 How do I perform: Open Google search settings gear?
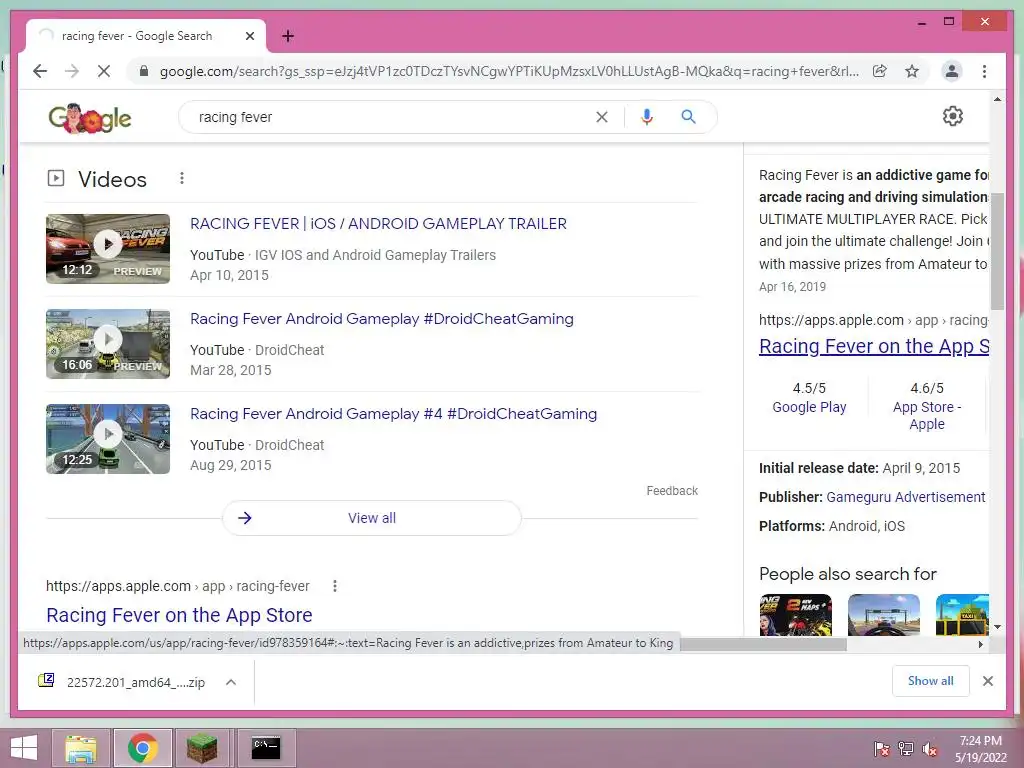point(953,116)
